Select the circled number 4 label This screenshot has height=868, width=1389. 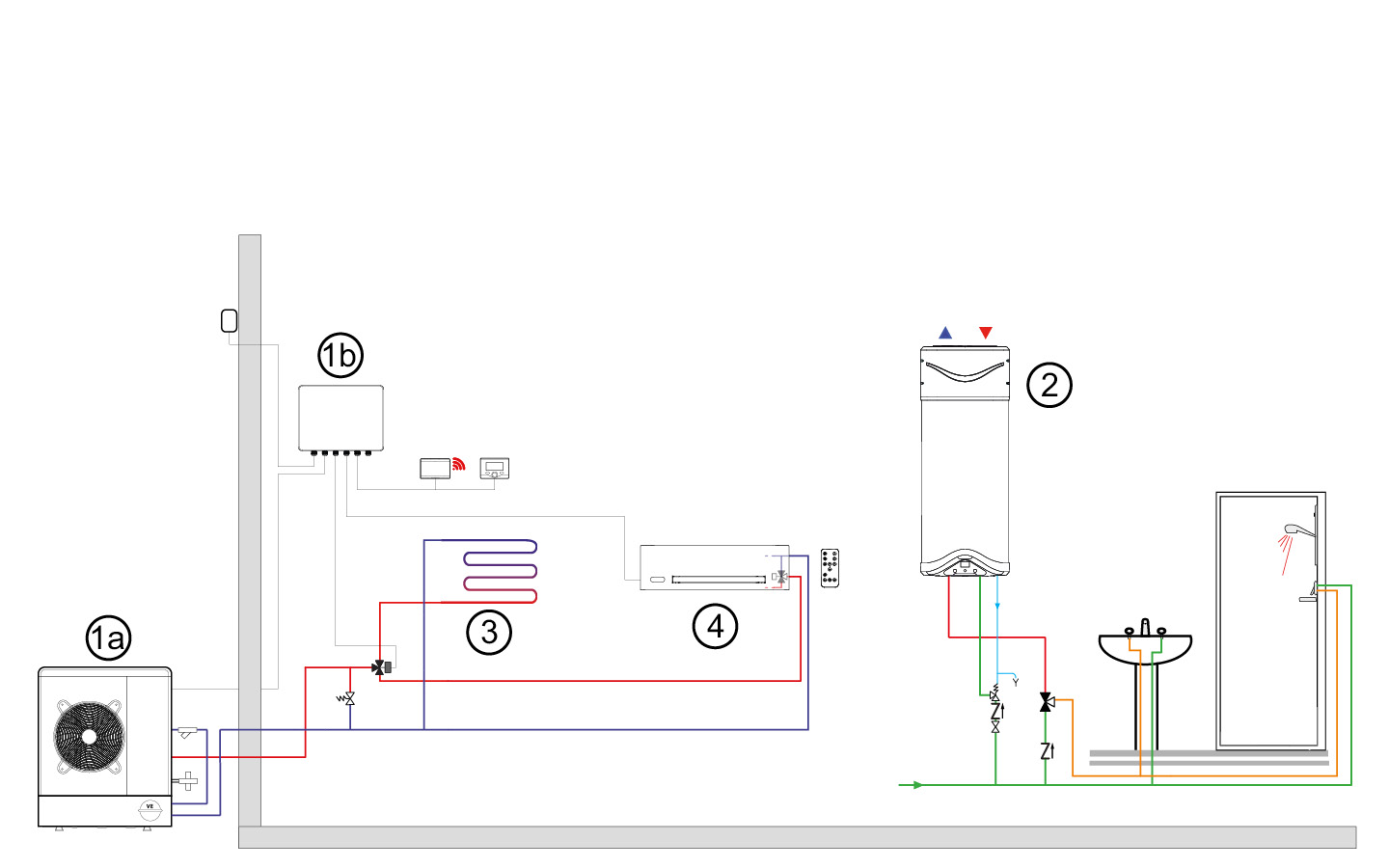pyautogui.click(x=715, y=626)
